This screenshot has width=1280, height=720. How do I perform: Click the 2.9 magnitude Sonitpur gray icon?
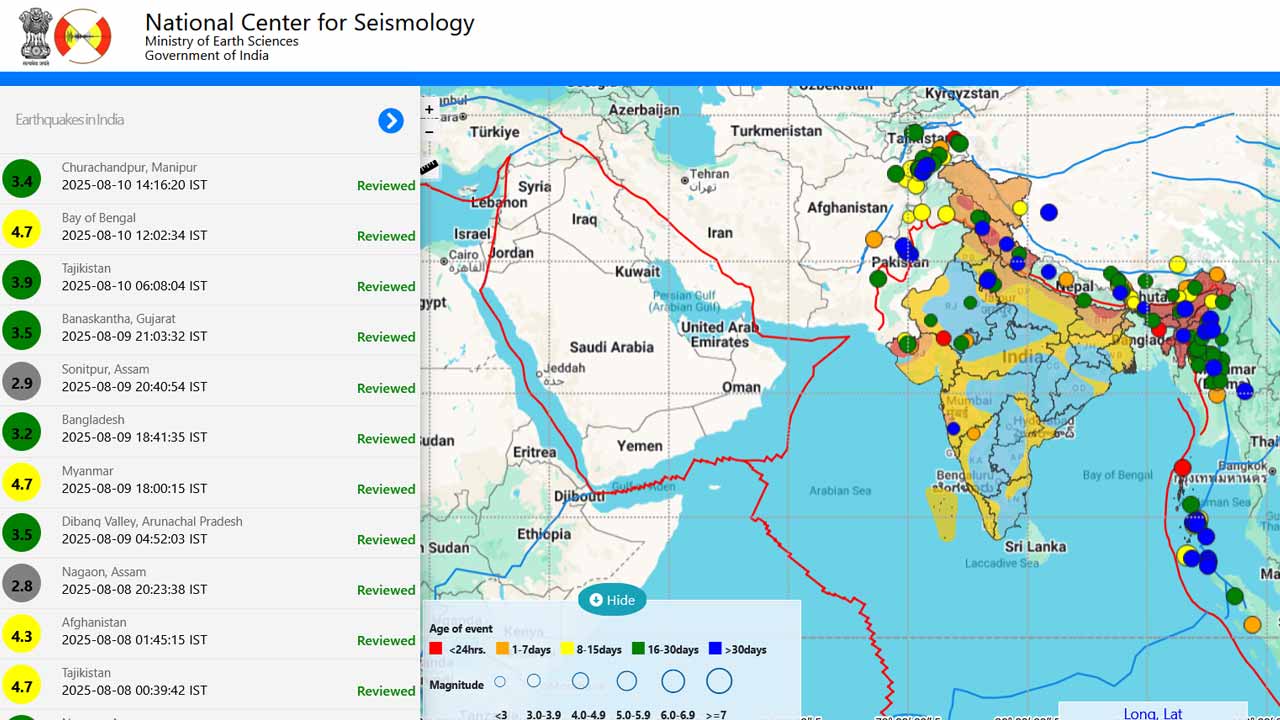point(21,382)
